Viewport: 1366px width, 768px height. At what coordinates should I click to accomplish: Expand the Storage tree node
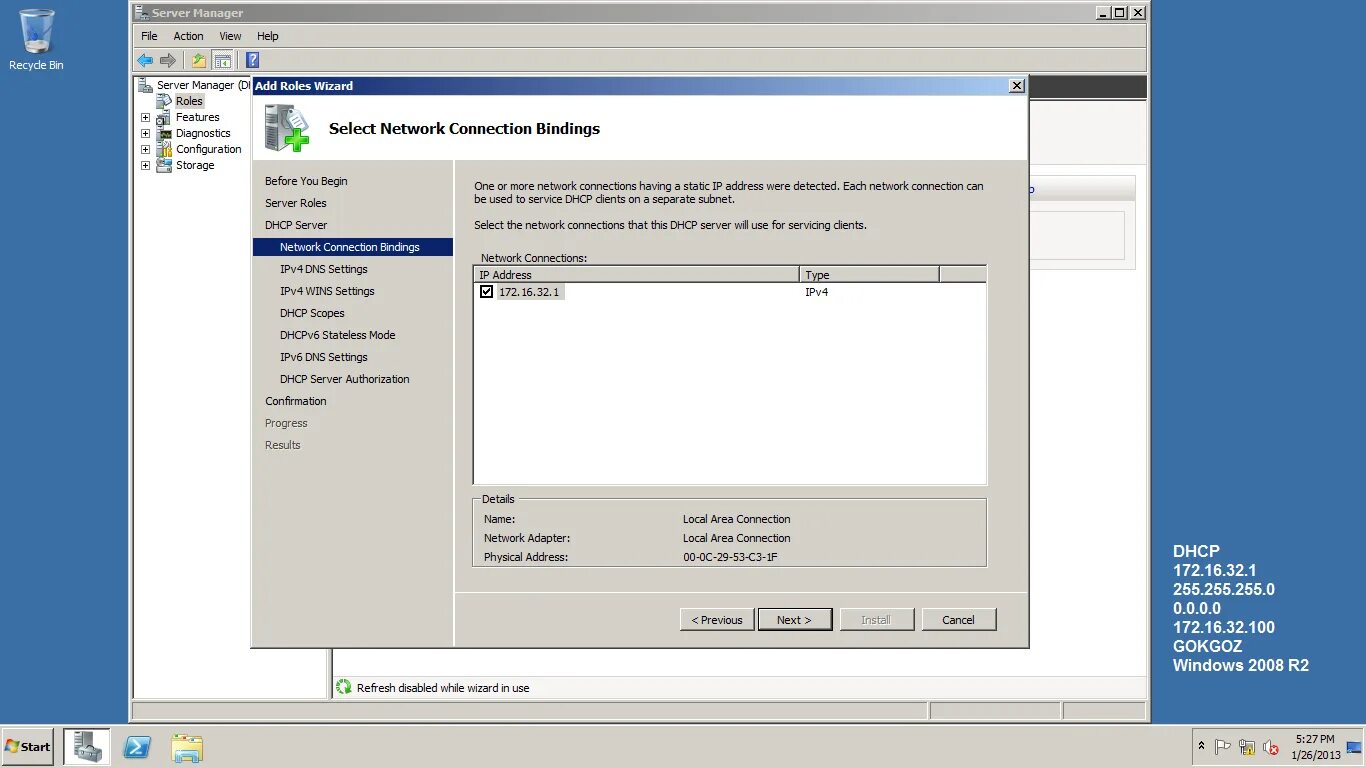145,165
